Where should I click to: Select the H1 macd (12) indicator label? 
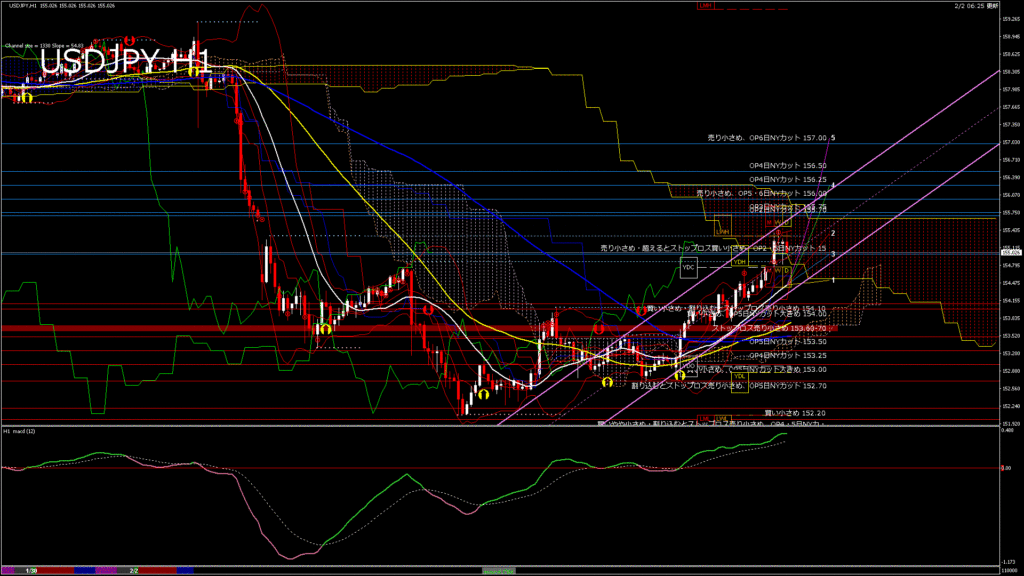pyautogui.click(x=21, y=431)
